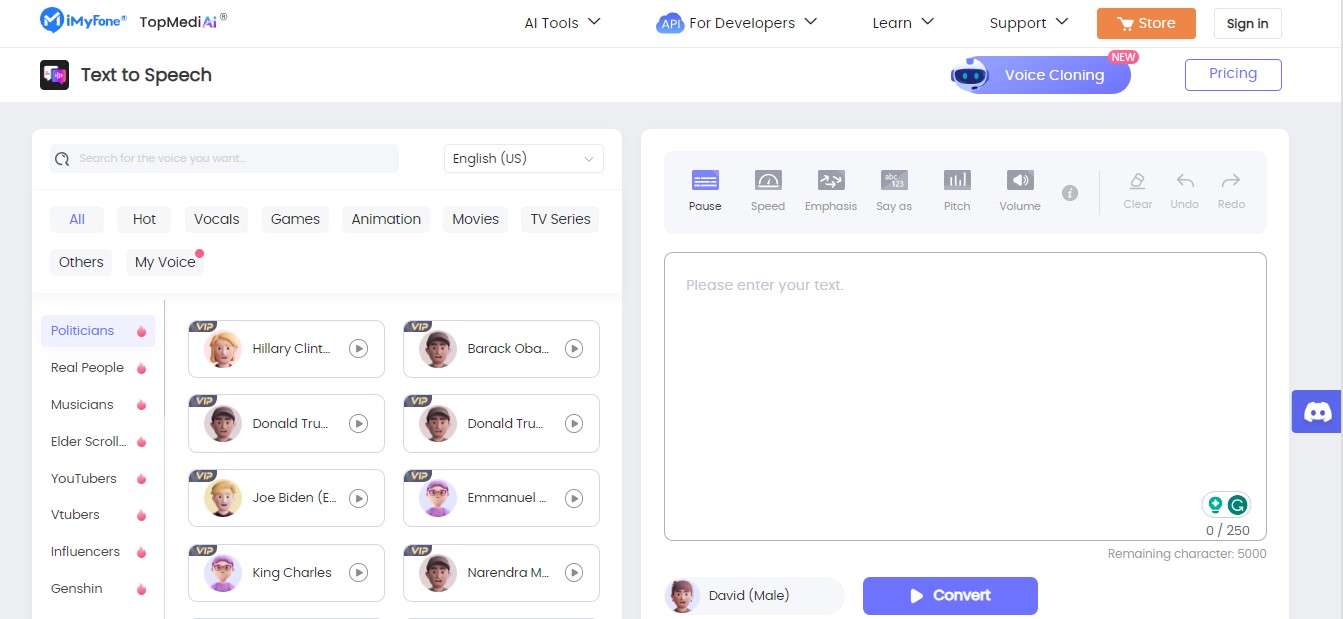Click the Text to Speech app icon

tap(54, 75)
